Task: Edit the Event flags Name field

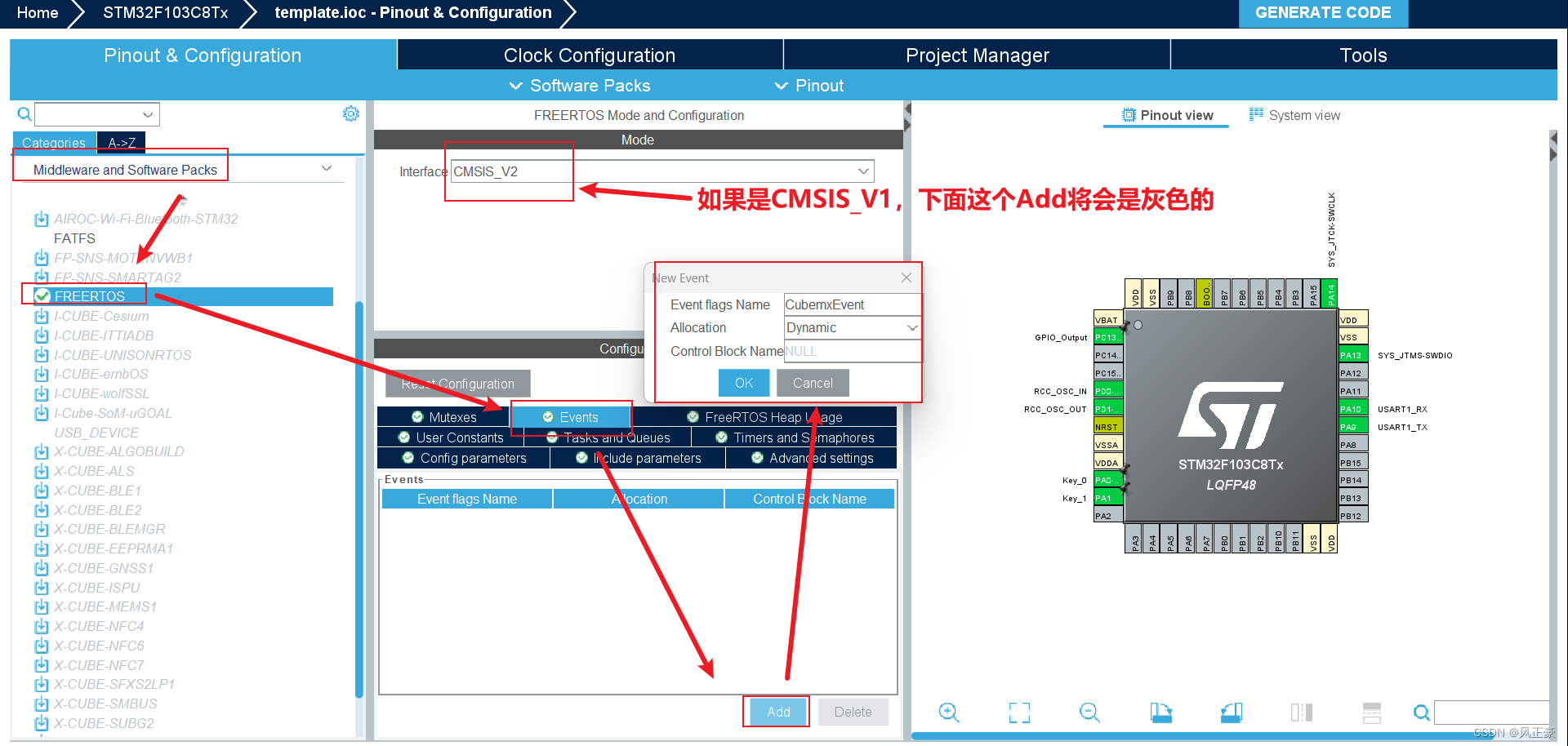Action: click(x=853, y=304)
